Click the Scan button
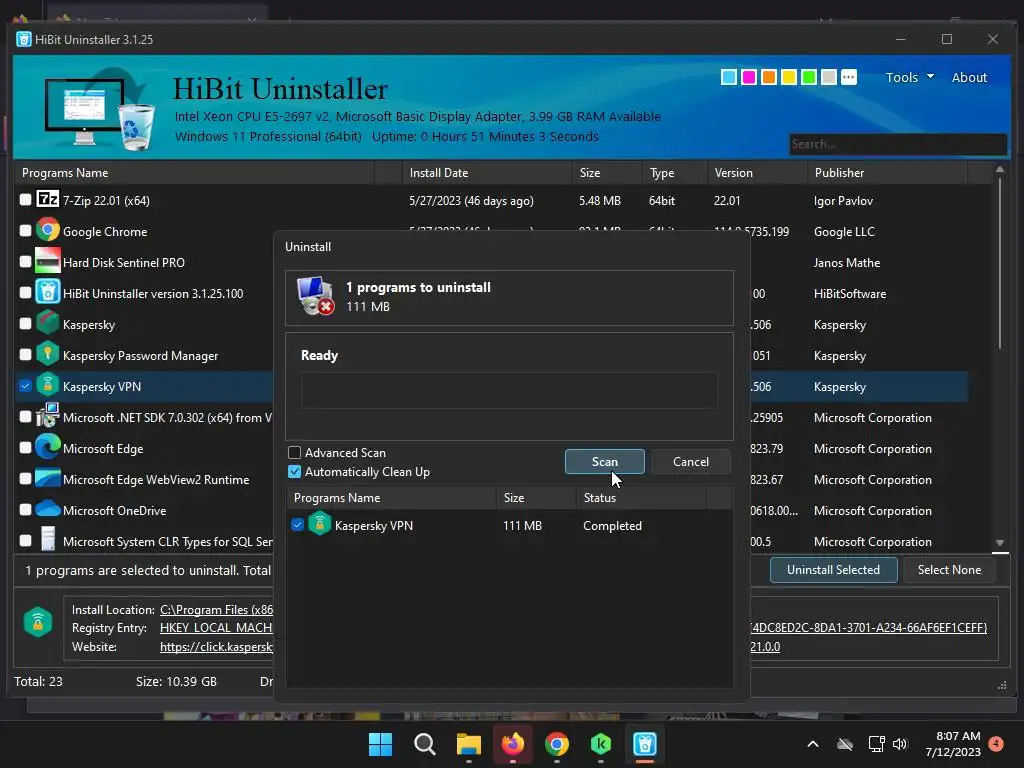Viewport: 1024px width, 768px height. pyautogui.click(x=605, y=462)
